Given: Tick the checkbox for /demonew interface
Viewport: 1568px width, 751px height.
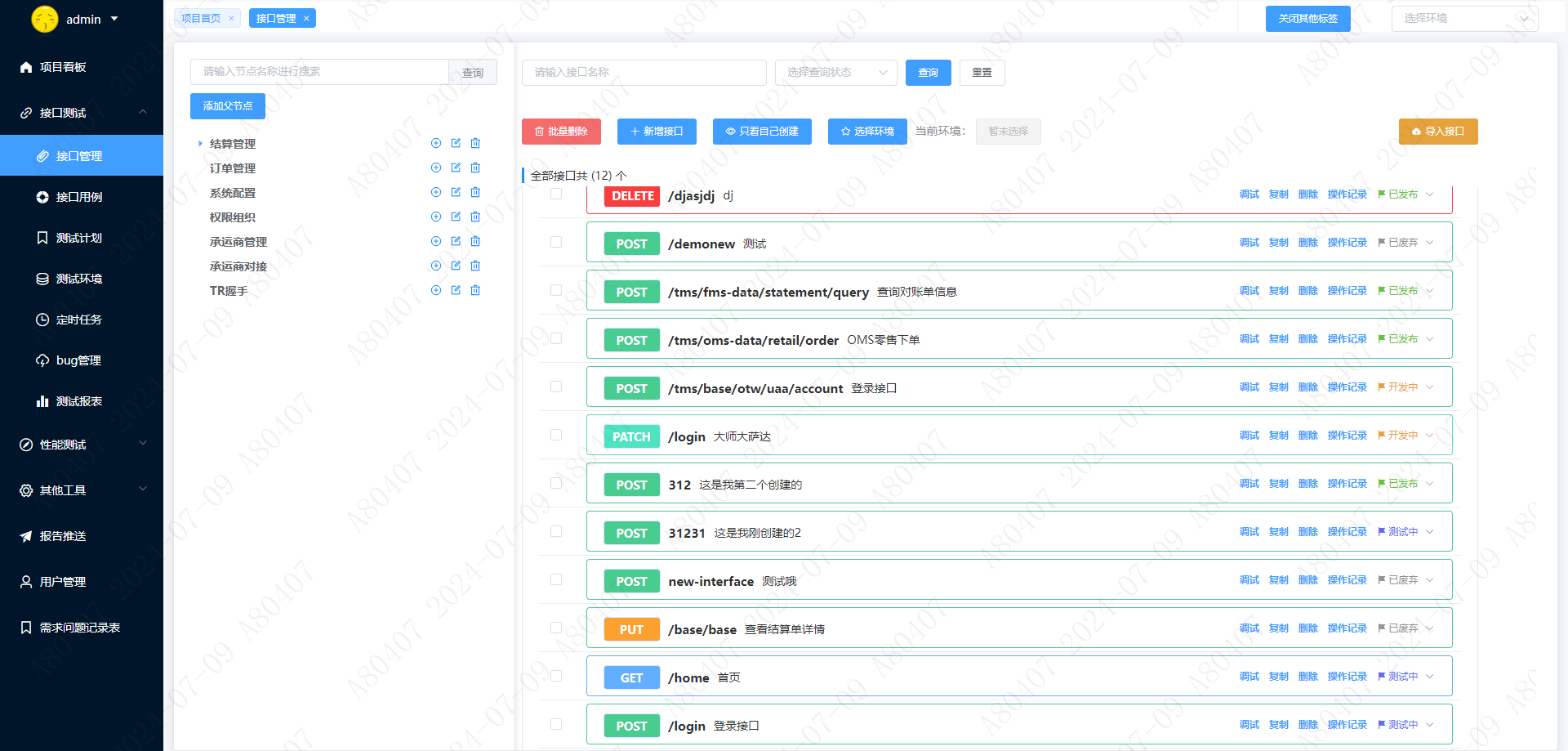Looking at the screenshot, I should click(x=556, y=242).
